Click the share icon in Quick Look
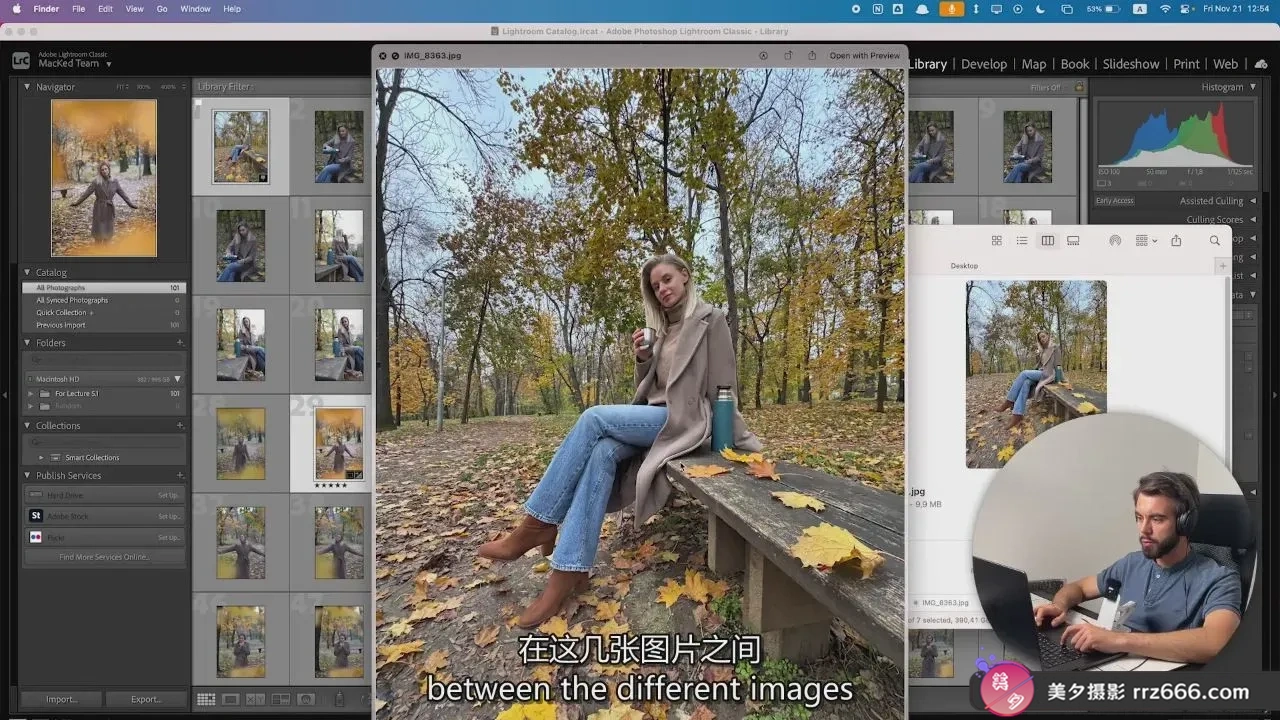 812,56
